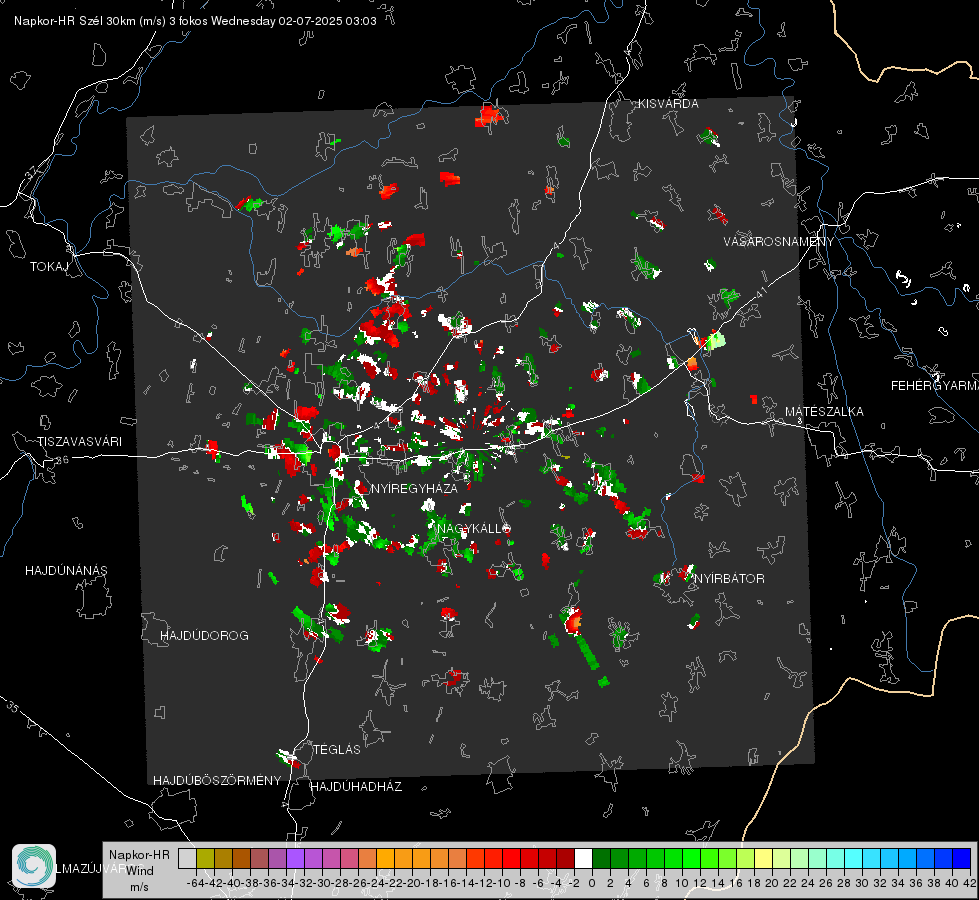Select the HAJDÚHADHÁZ label
This screenshot has height=900, width=979.
[356, 786]
